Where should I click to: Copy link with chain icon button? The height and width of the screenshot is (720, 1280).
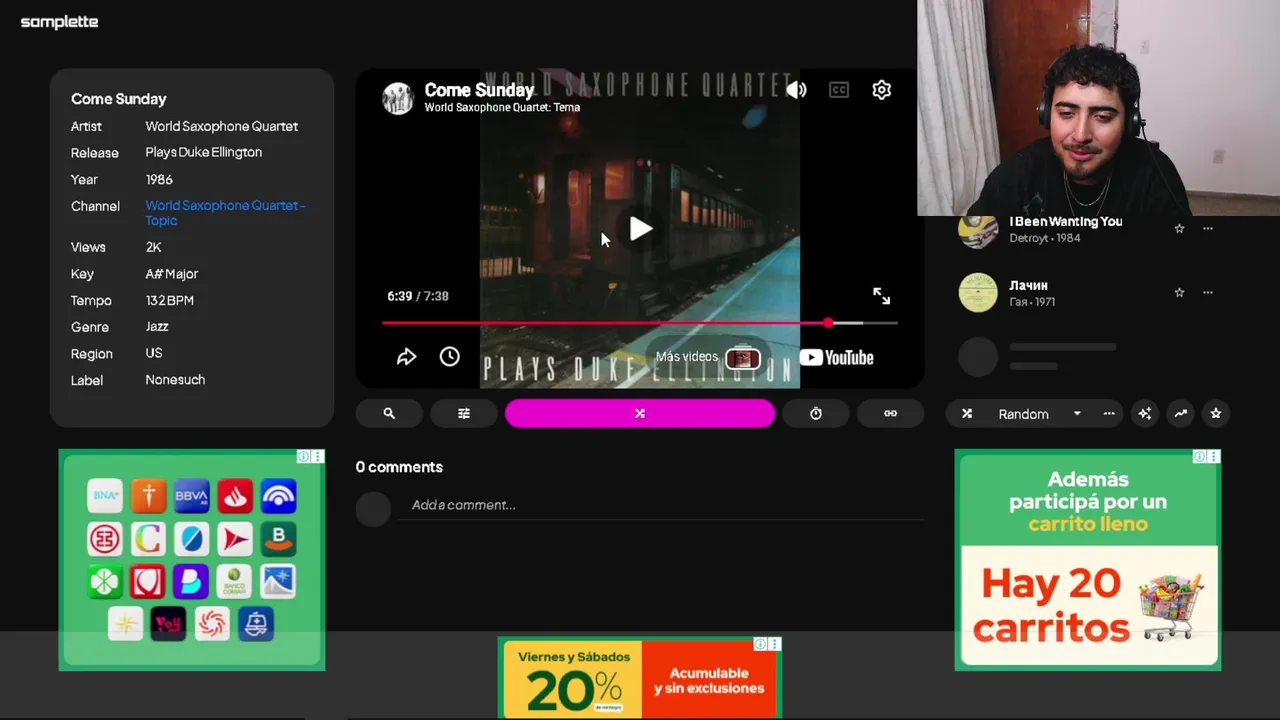coord(890,413)
